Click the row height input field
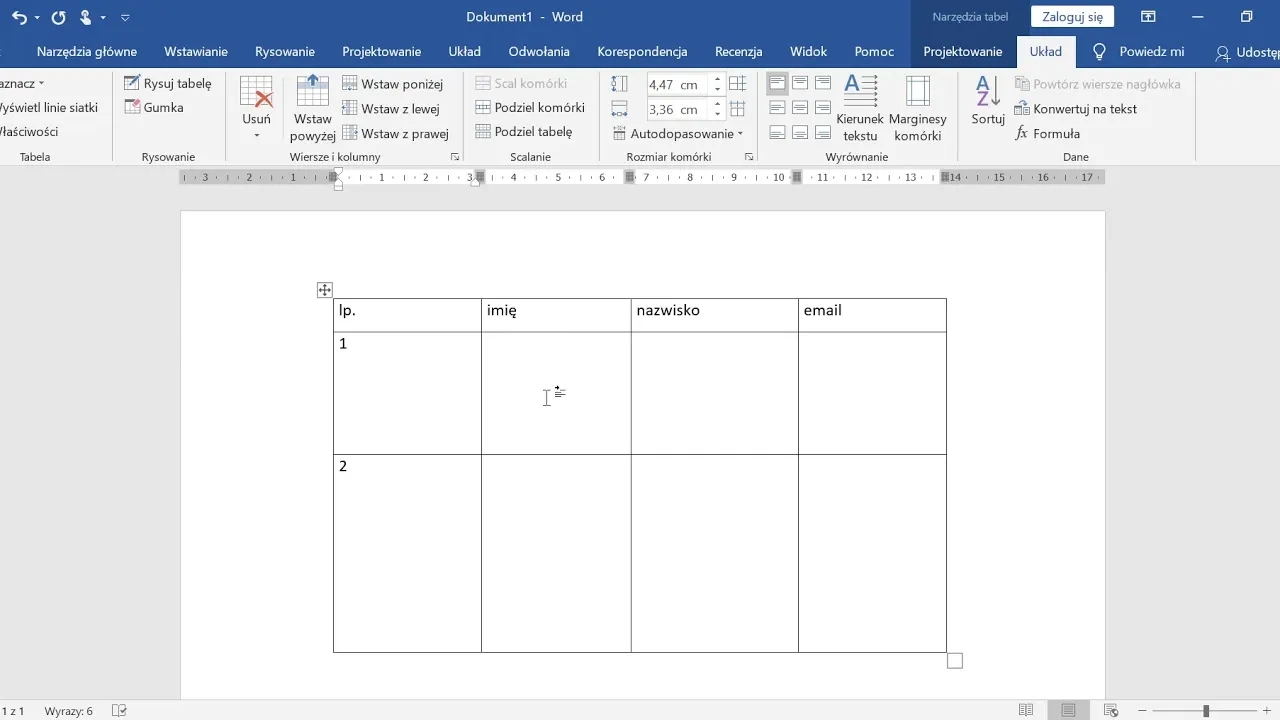Image resolution: width=1280 pixels, height=720 pixels. [676, 85]
